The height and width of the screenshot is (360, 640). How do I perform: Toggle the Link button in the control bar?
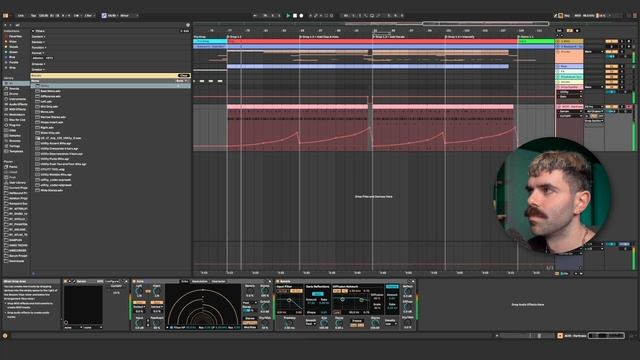tap(21, 16)
